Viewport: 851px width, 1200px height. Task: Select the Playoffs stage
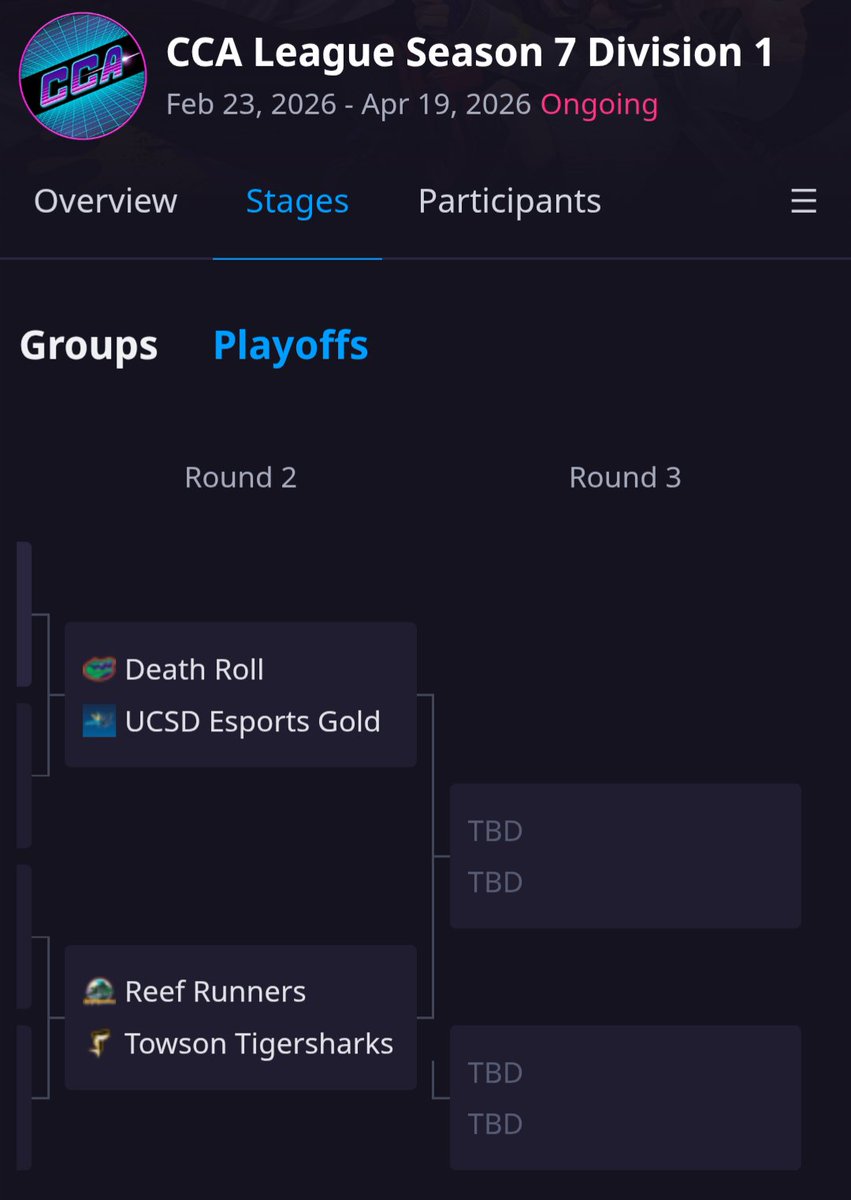[291, 345]
